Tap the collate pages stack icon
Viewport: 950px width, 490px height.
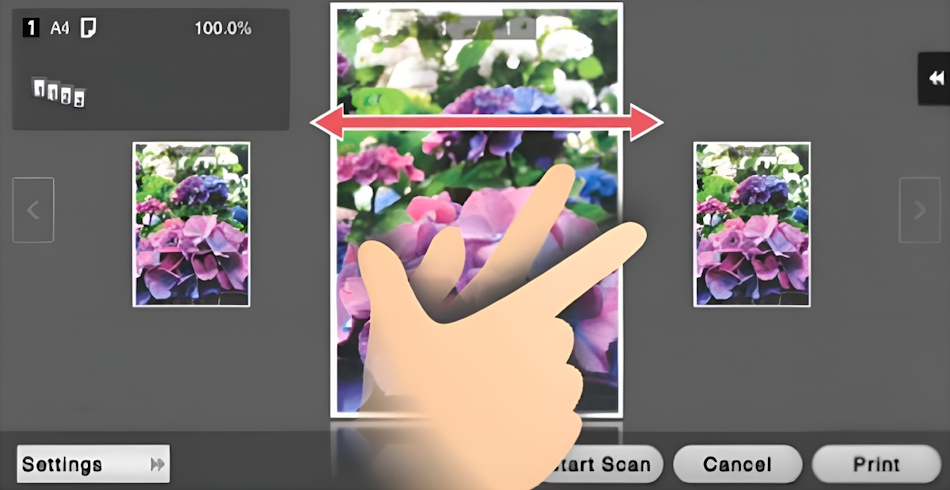(x=59, y=93)
